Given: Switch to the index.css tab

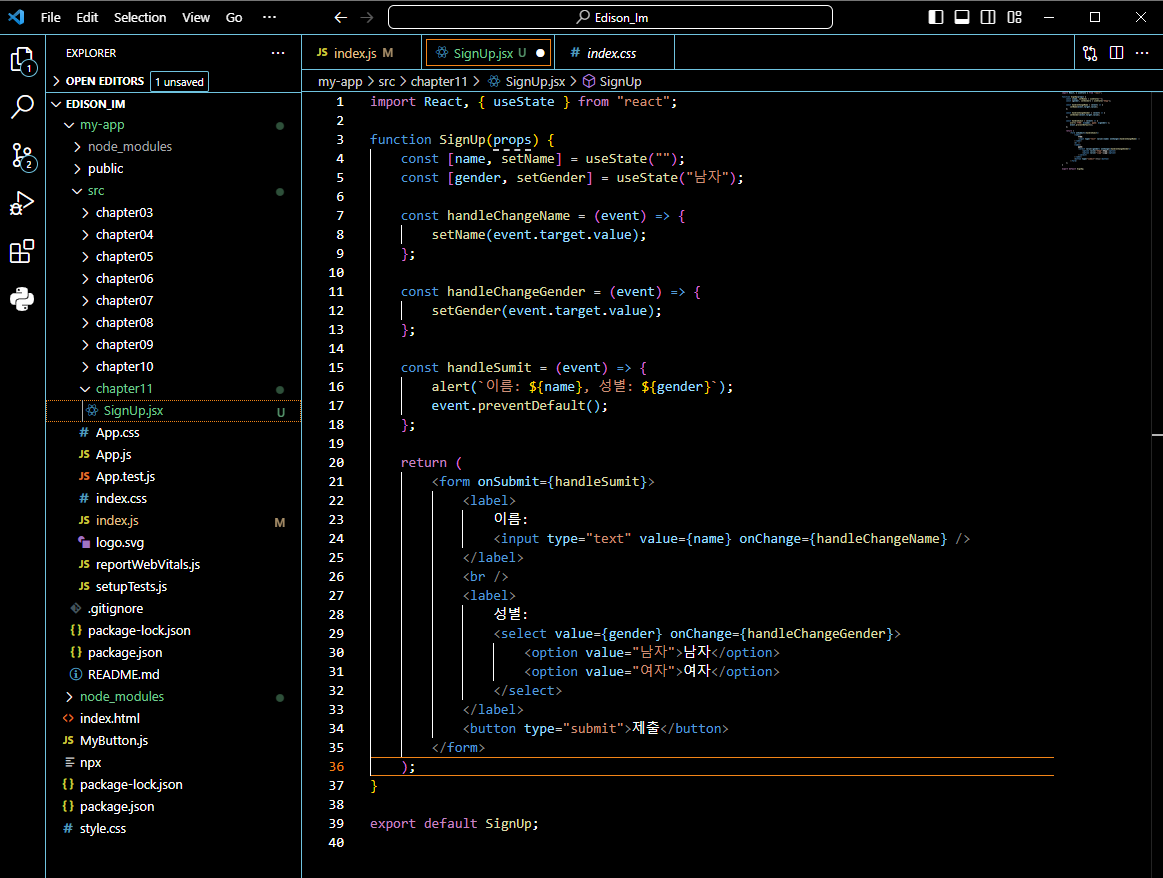Looking at the screenshot, I should tap(610, 53).
